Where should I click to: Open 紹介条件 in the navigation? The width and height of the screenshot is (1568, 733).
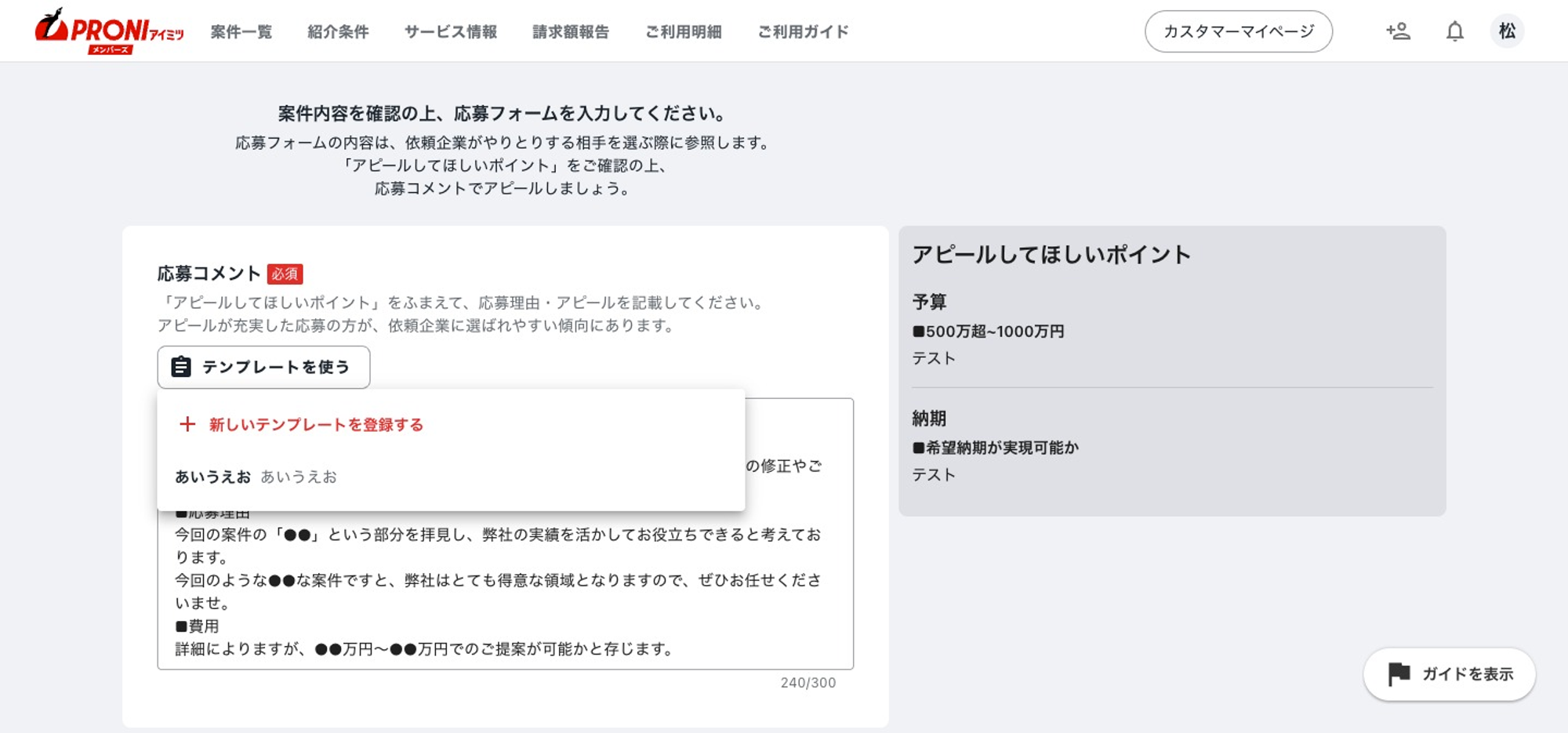point(338,31)
